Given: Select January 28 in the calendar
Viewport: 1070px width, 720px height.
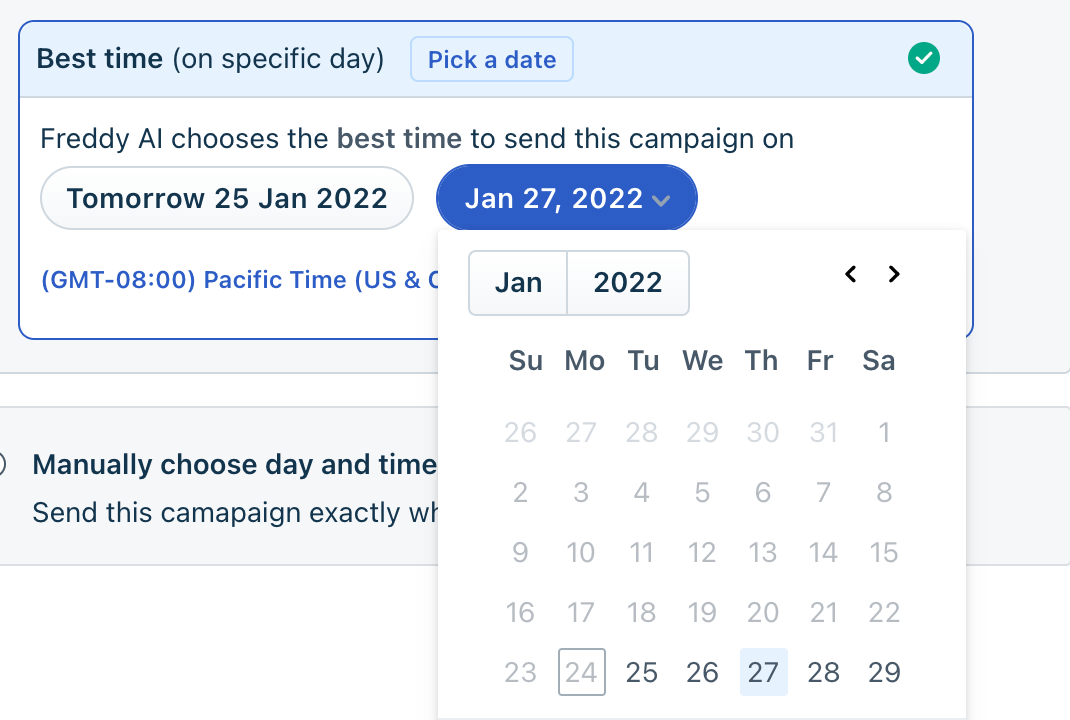Looking at the screenshot, I should (x=823, y=672).
